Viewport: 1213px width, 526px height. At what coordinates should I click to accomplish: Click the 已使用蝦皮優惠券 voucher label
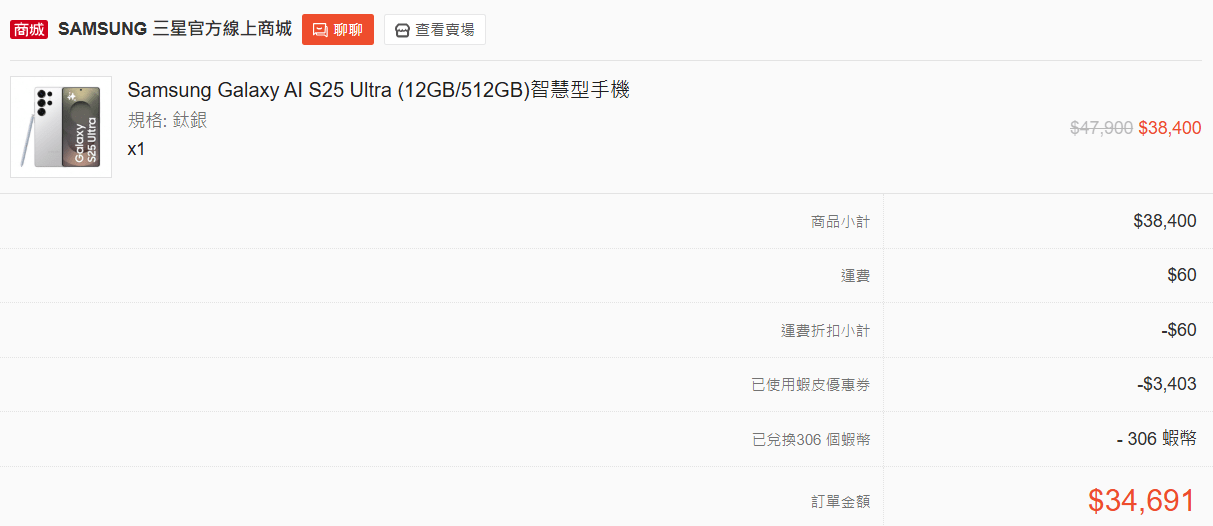point(810,384)
